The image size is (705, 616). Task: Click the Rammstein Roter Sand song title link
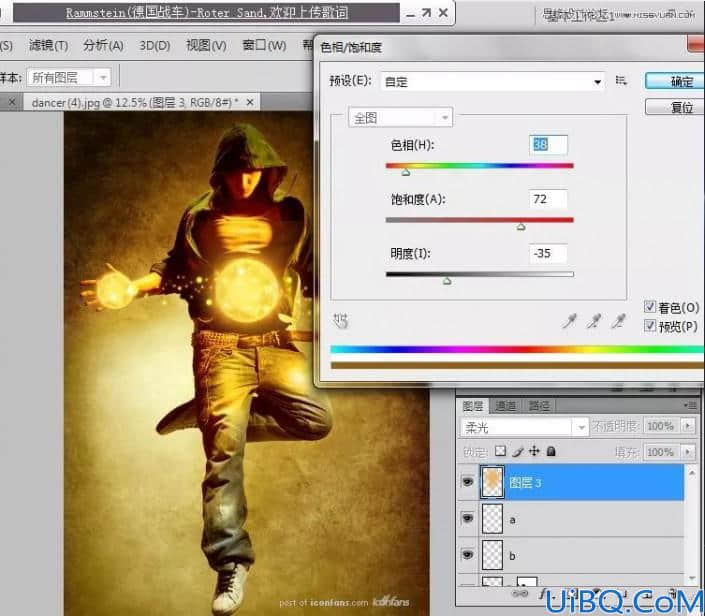207,13
